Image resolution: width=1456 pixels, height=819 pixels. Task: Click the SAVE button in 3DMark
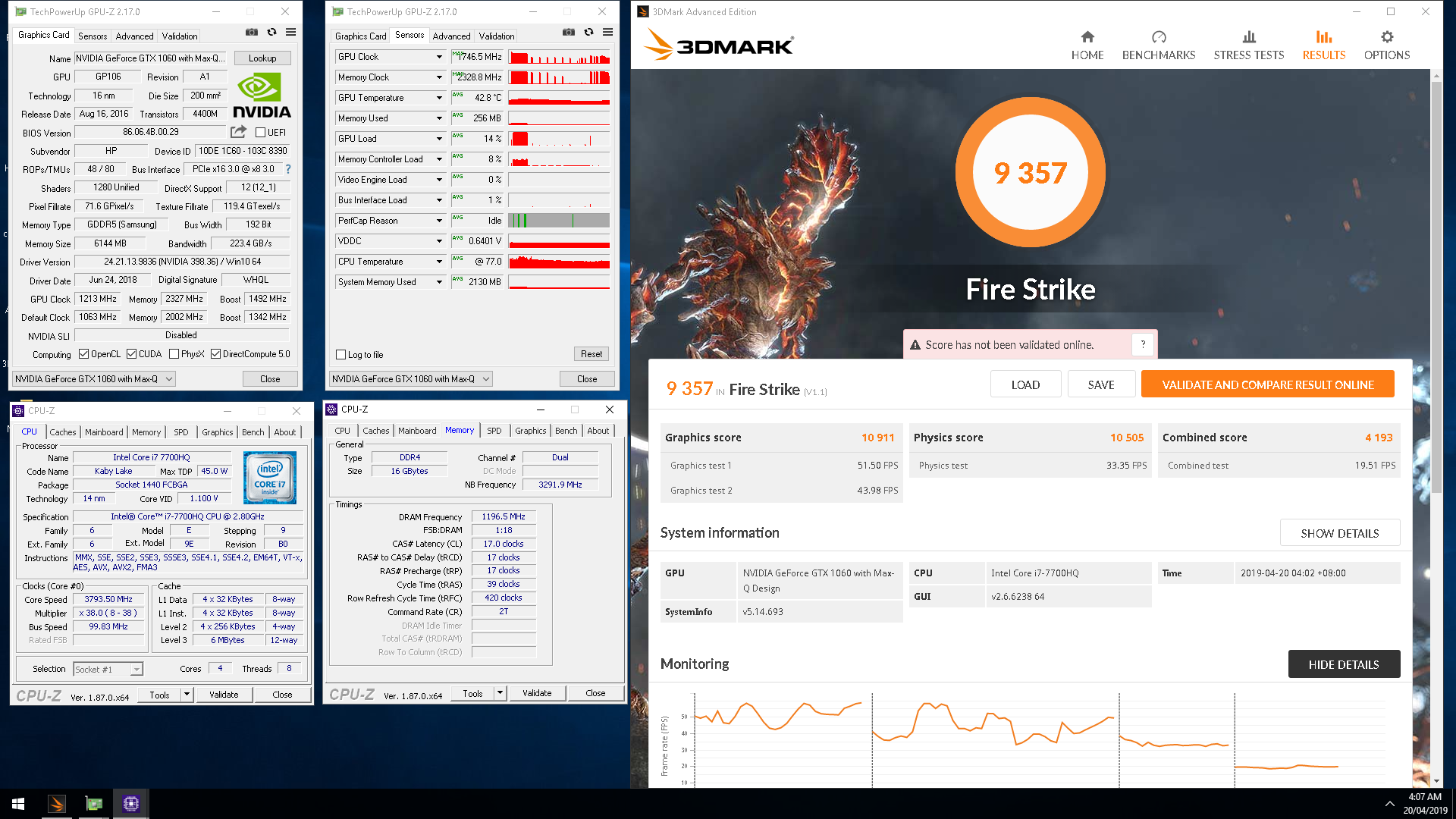click(x=1101, y=384)
